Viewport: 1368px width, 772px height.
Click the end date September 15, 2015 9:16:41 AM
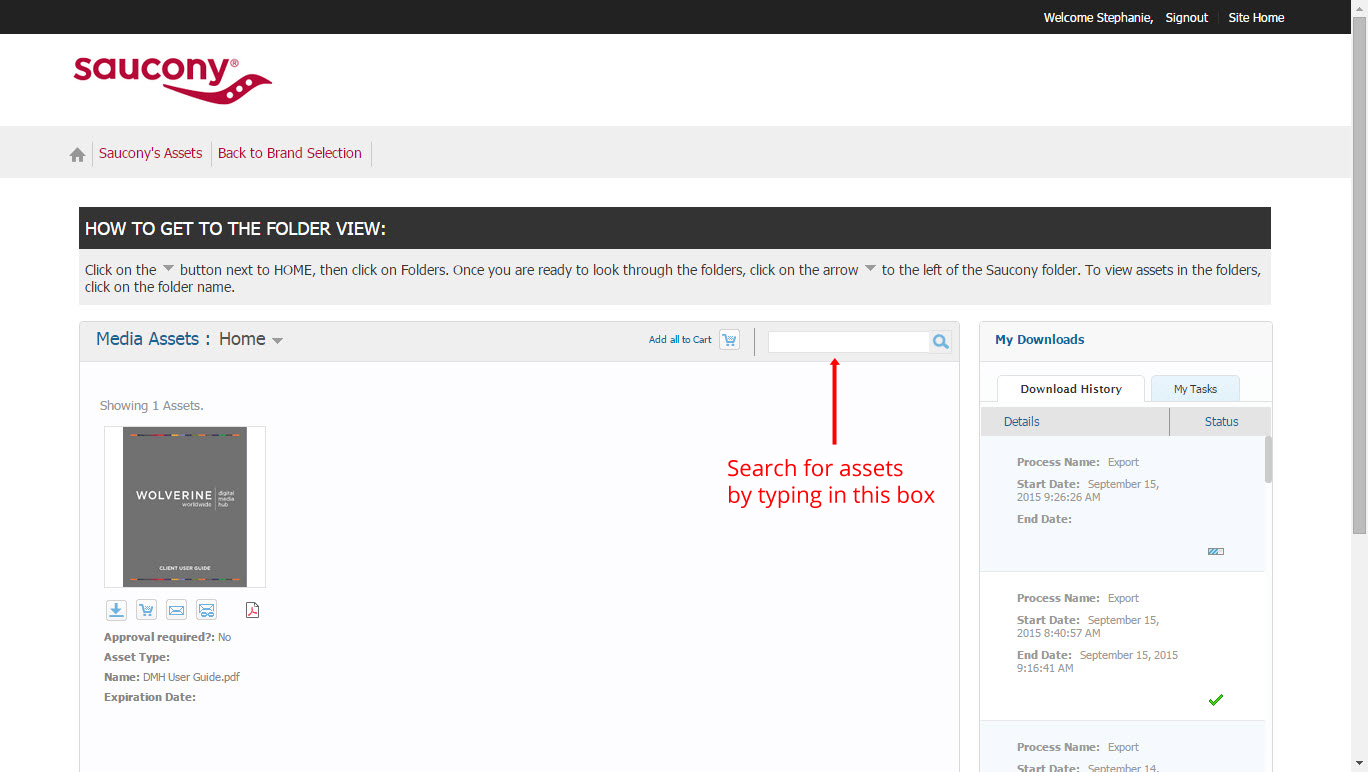coord(1097,661)
